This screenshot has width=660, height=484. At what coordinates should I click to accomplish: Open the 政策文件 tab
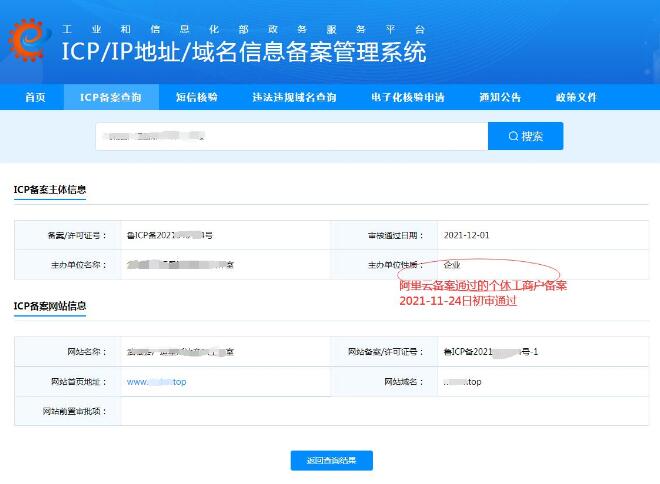pyautogui.click(x=576, y=97)
